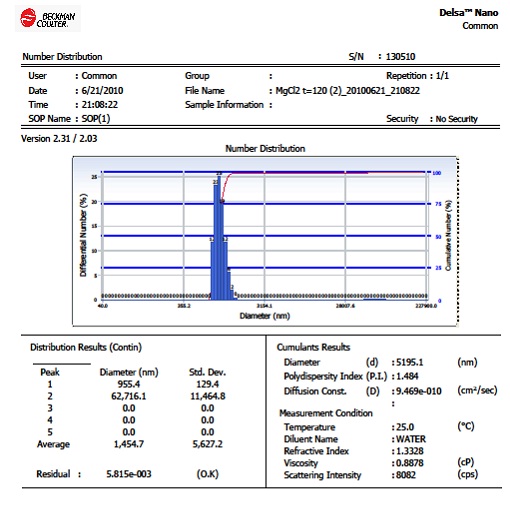Click the No Security field value

pyautogui.click(x=456, y=119)
